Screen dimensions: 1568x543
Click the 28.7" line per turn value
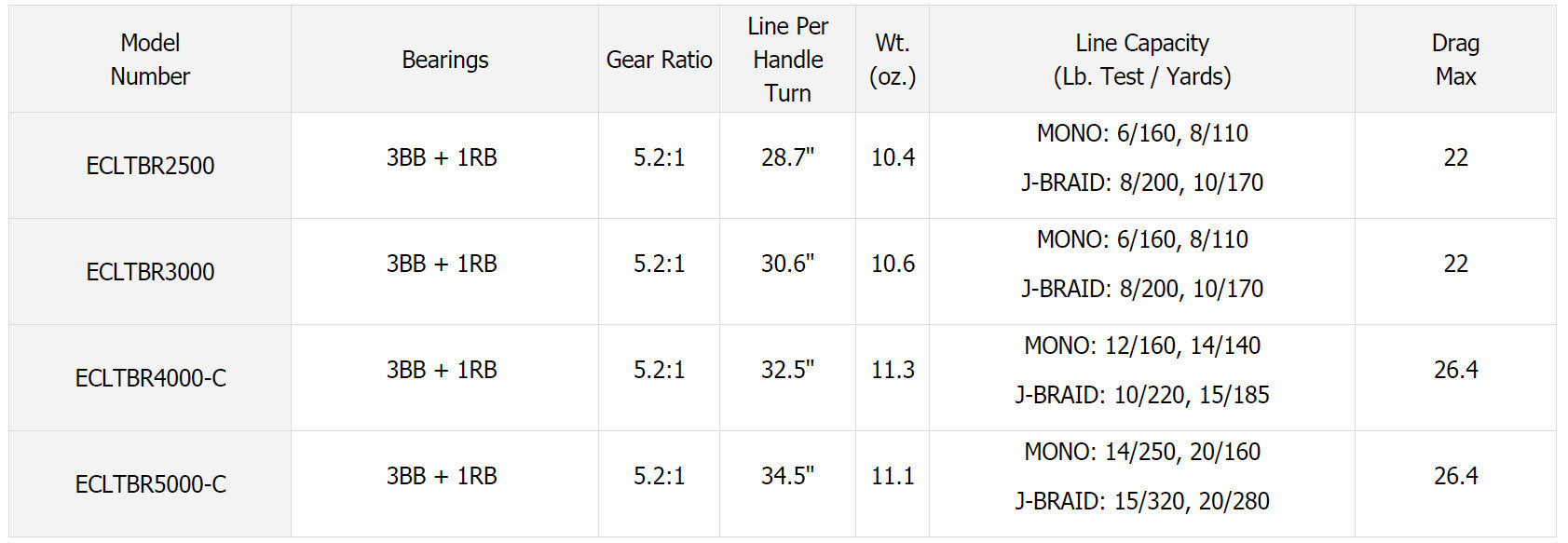[787, 157]
